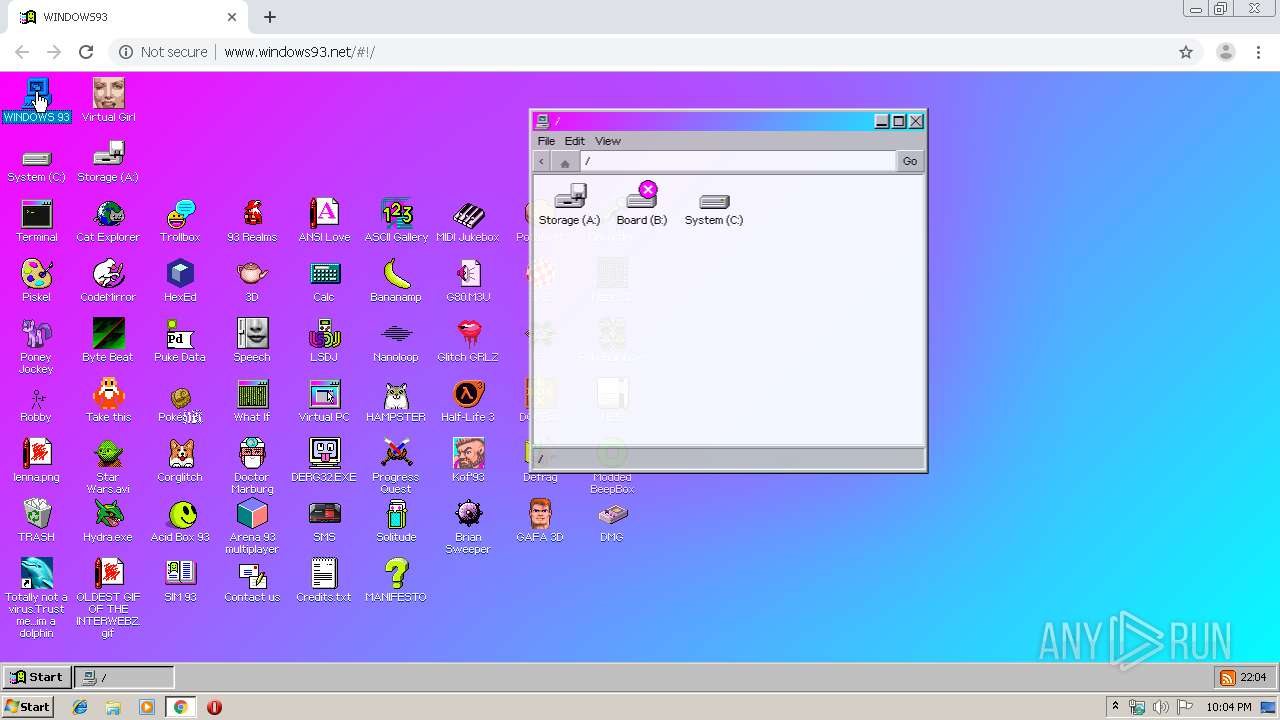Screen dimensions: 1280x720
Task: Bookmark this page with the star
Action: tap(1186, 52)
